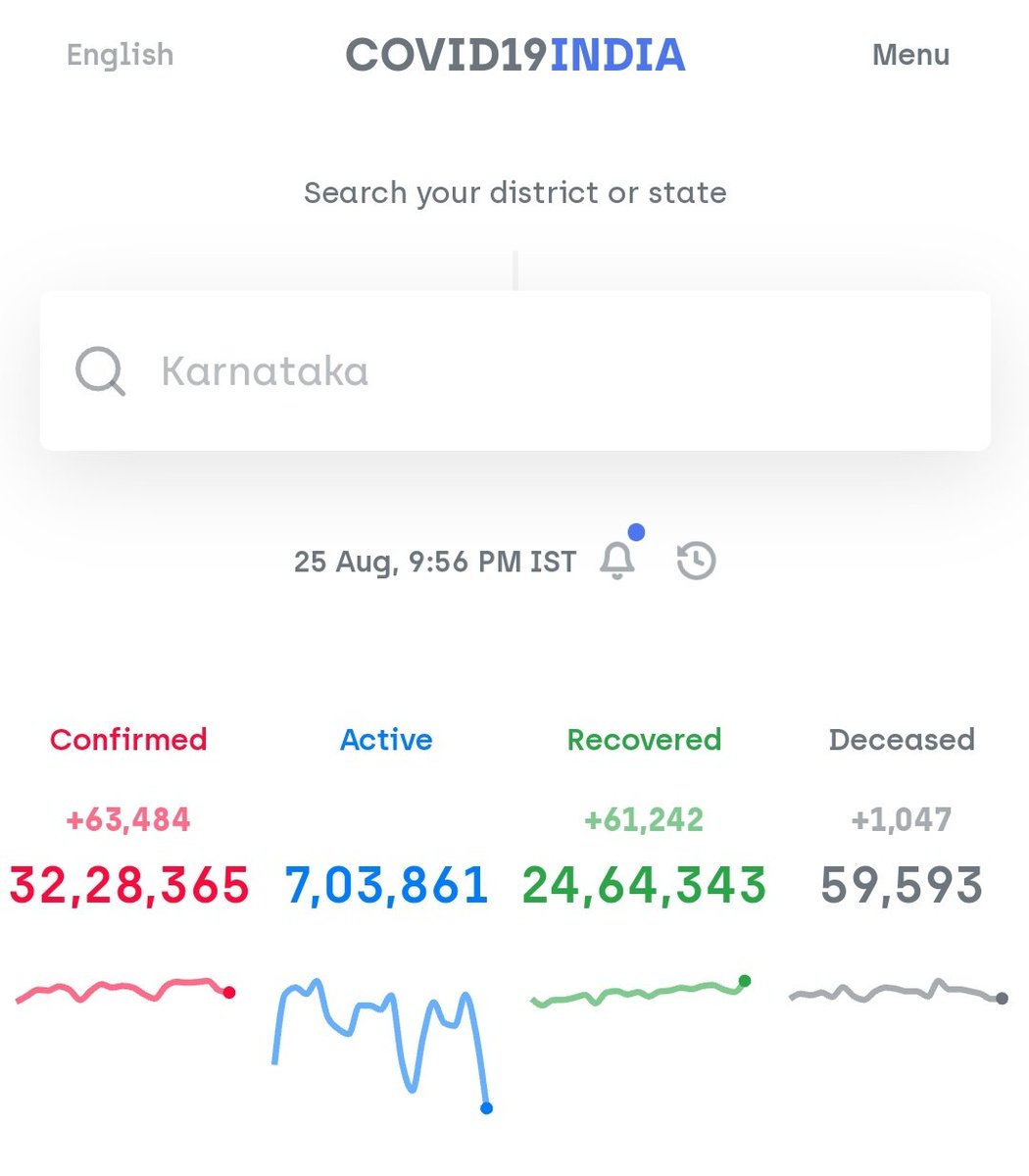Image resolution: width=1029 pixels, height=1176 pixels.
Task: Go to the COVID19INDIA home logo
Action: (514, 55)
